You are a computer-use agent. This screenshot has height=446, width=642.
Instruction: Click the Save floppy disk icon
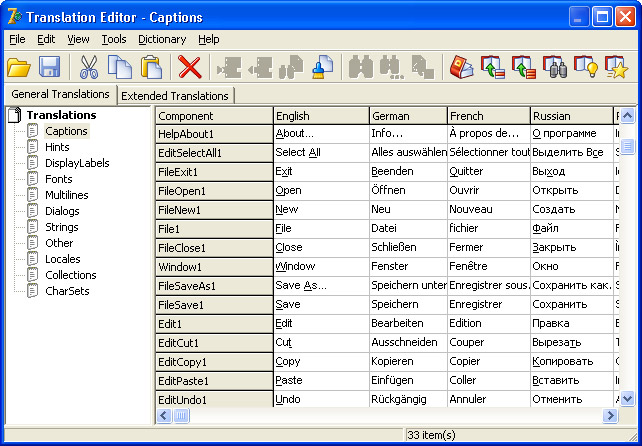click(x=50, y=68)
